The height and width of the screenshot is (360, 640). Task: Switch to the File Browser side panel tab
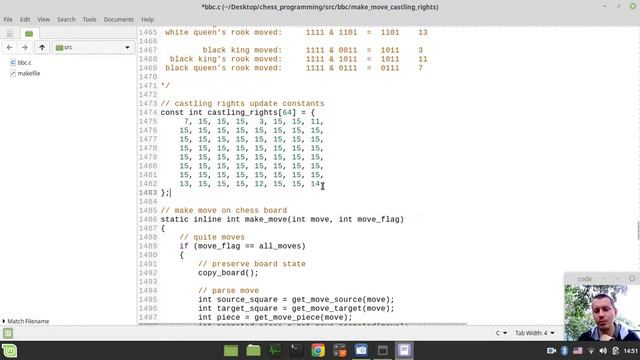pyautogui.click(x=29, y=33)
